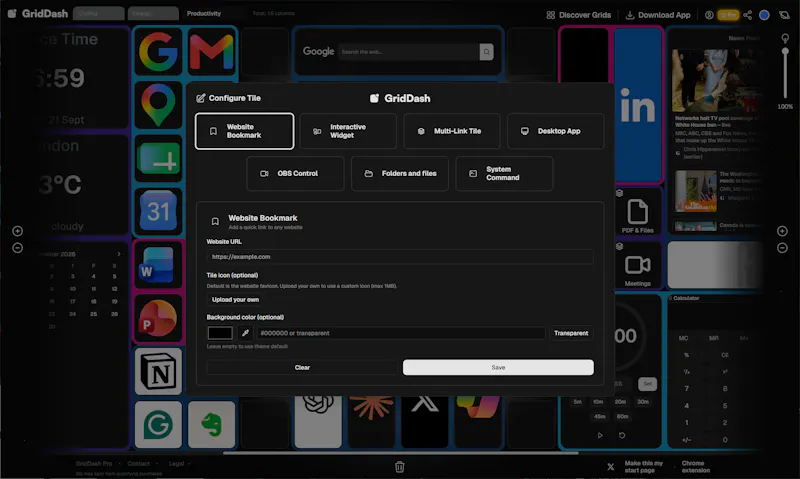Screen dimensions: 800x479
Task: Select the OBS Control tile type
Action: coord(295,173)
